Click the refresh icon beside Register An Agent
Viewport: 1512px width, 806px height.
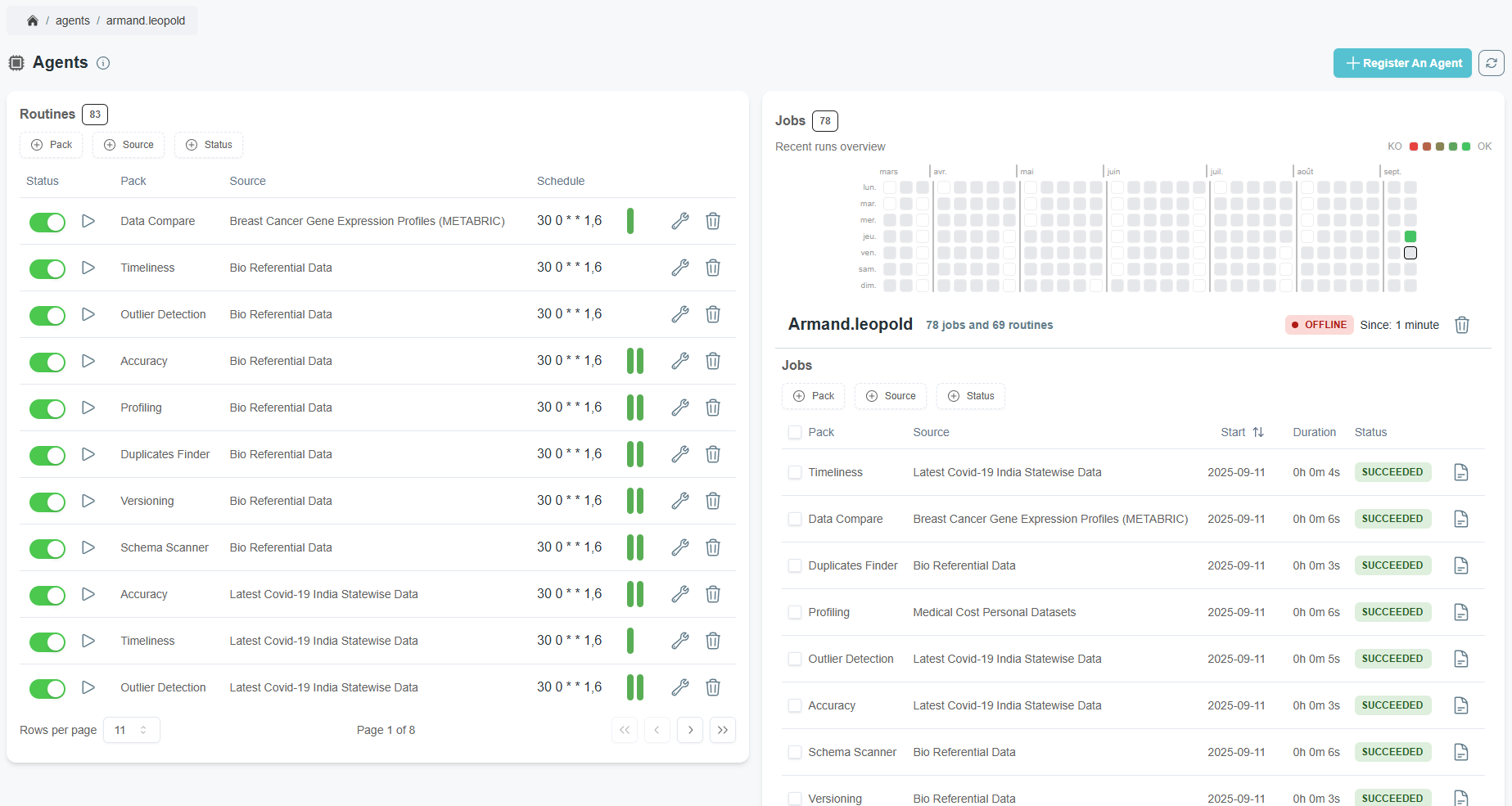point(1491,63)
